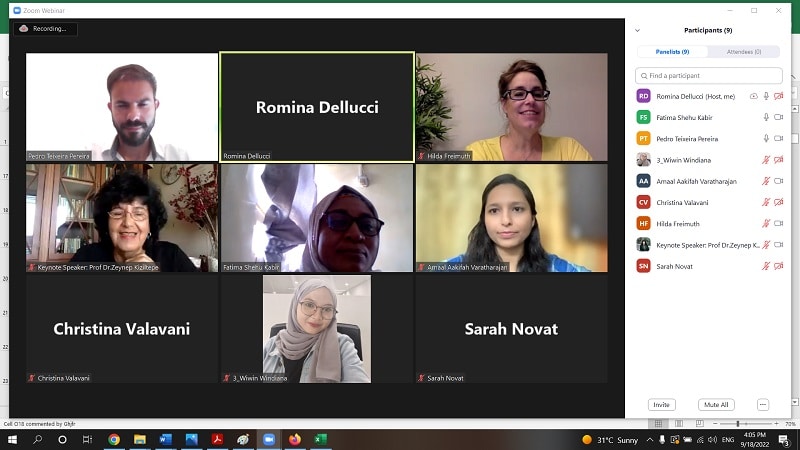Click the Find a participant search field

(x=709, y=76)
